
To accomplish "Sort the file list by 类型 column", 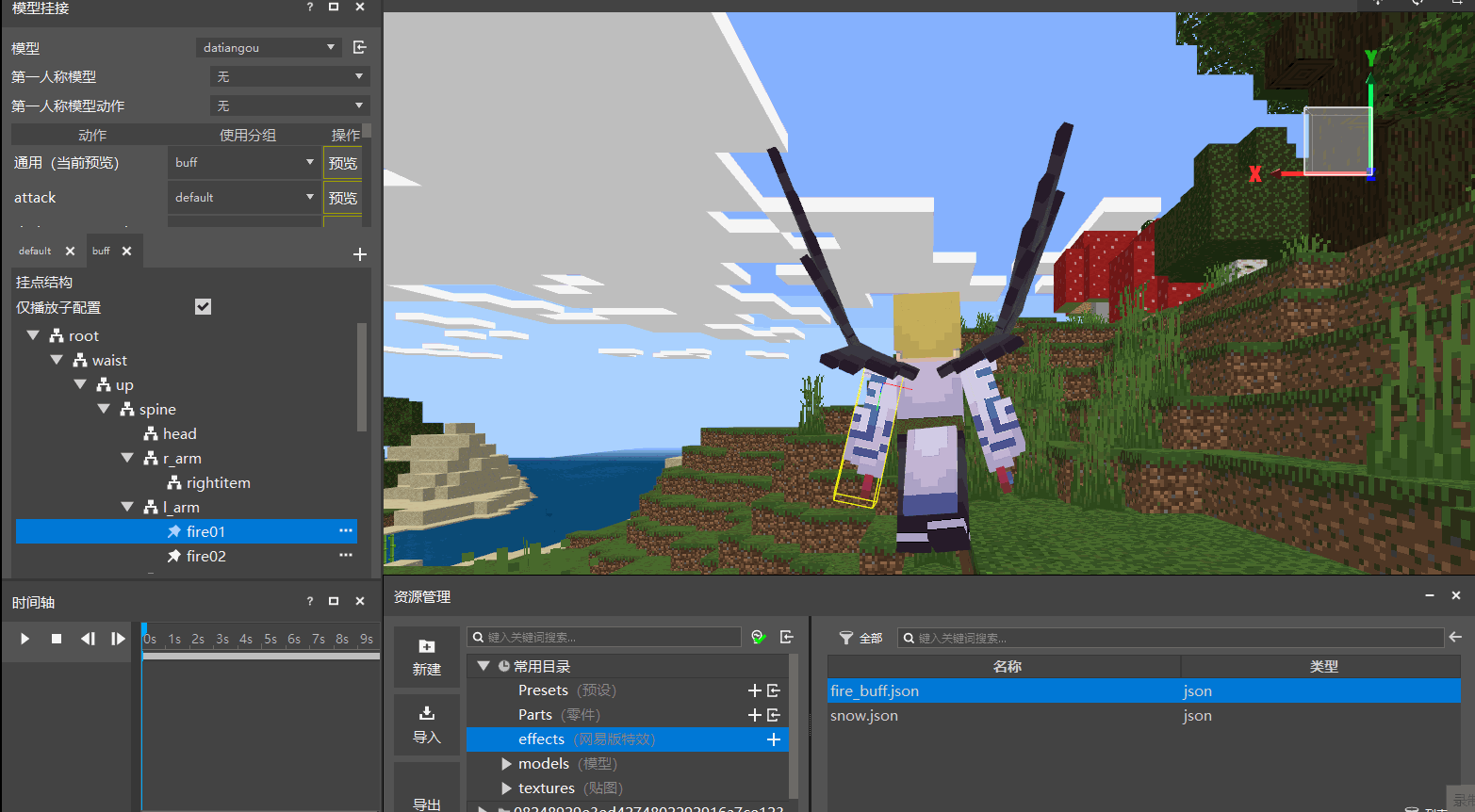I will [1321, 666].
